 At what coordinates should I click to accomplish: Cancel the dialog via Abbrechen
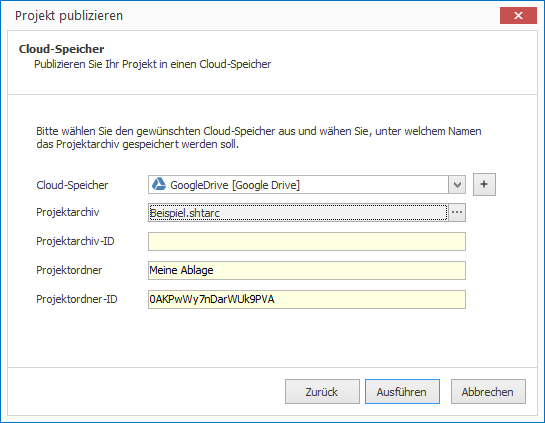(488, 392)
